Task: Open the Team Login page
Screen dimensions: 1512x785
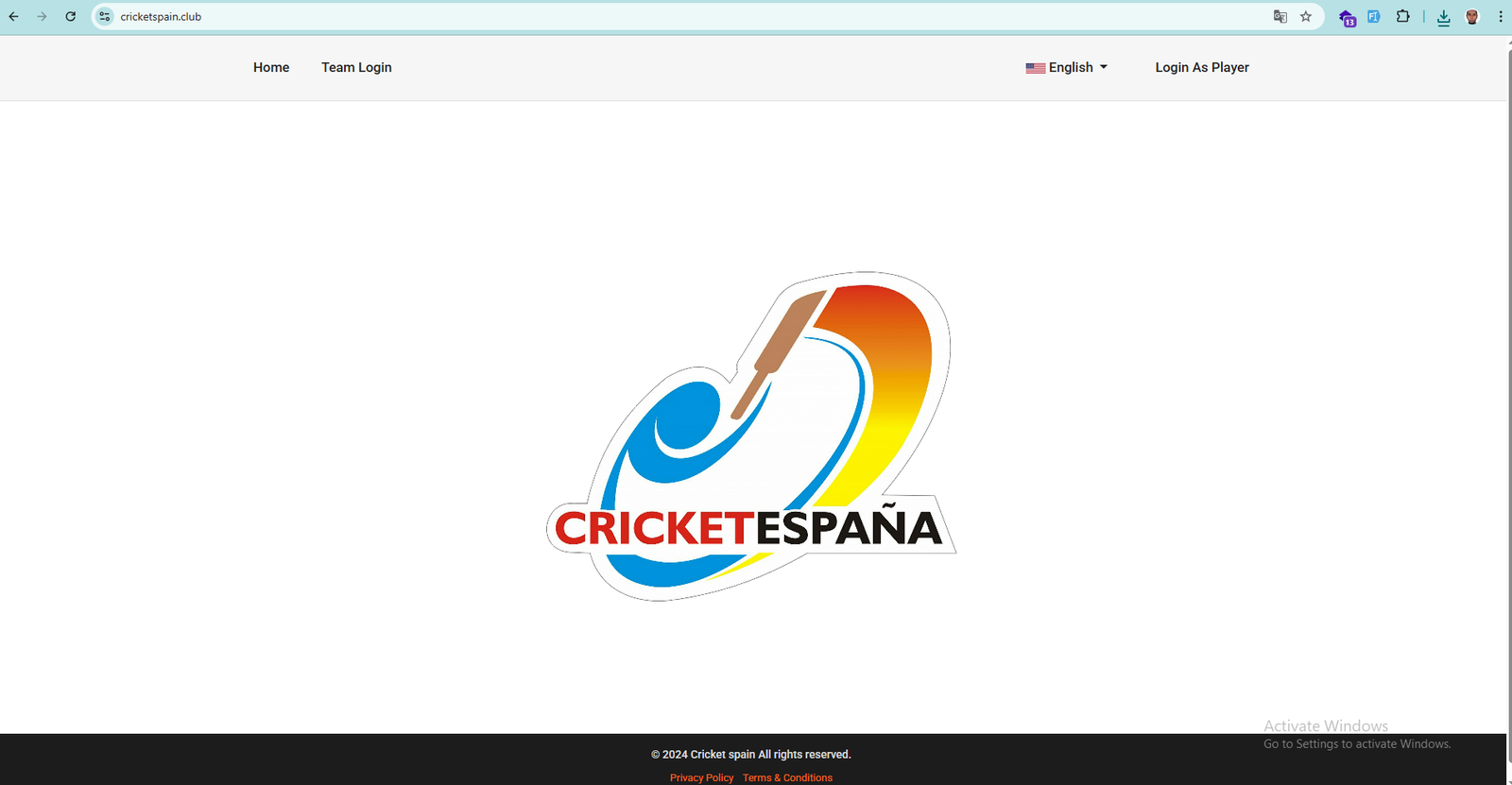Action: (356, 67)
